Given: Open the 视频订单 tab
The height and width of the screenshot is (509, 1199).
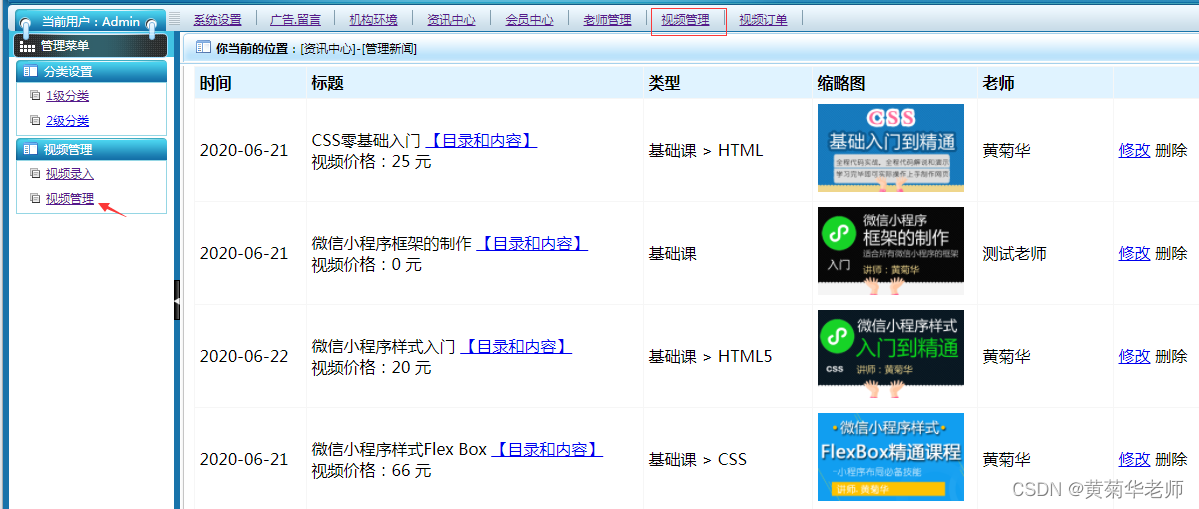Looking at the screenshot, I should pyautogui.click(x=763, y=20).
